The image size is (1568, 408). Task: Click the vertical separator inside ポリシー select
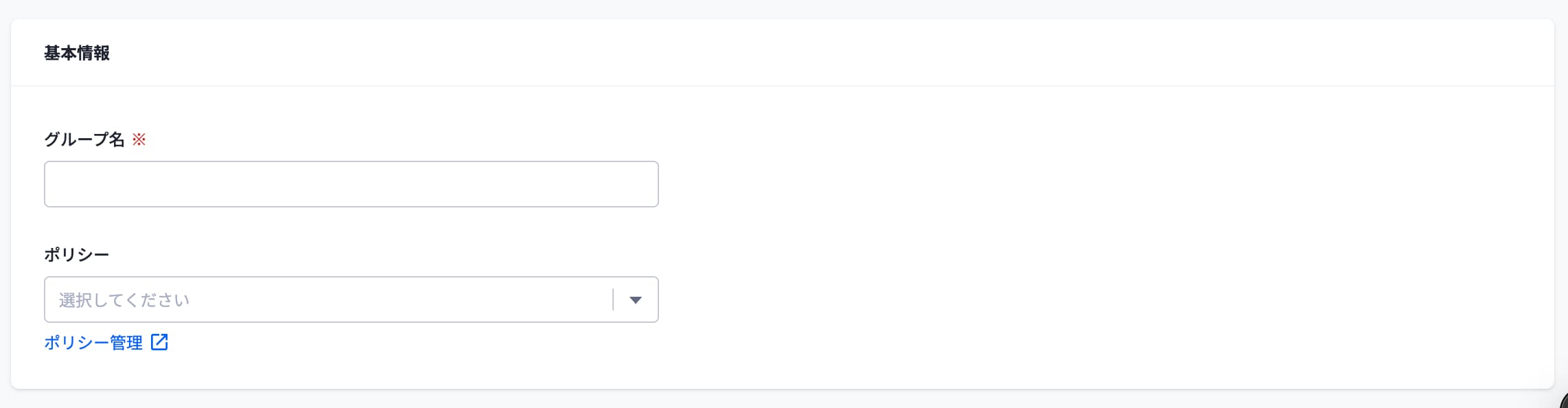(612, 299)
